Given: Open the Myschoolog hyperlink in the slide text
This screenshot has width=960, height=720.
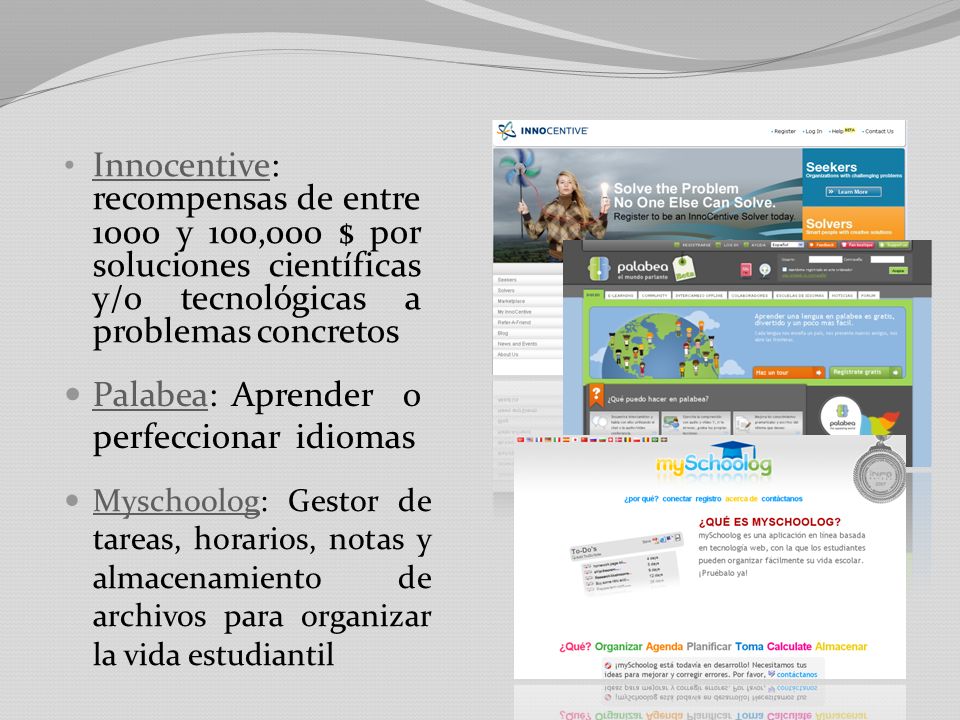Looking at the screenshot, I should point(176,501).
